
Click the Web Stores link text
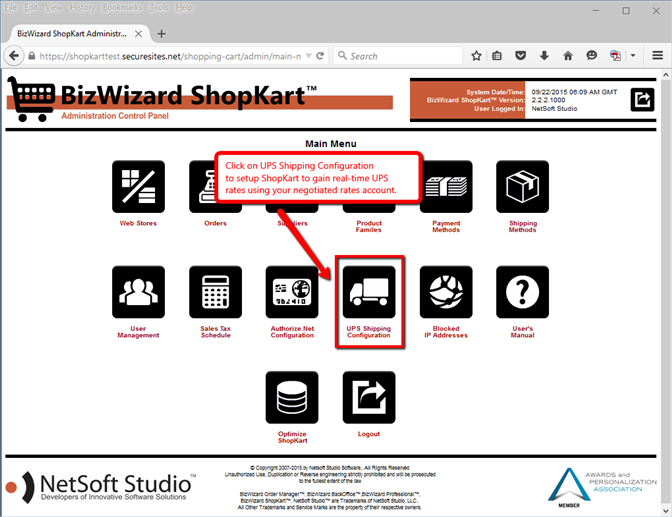(138, 223)
